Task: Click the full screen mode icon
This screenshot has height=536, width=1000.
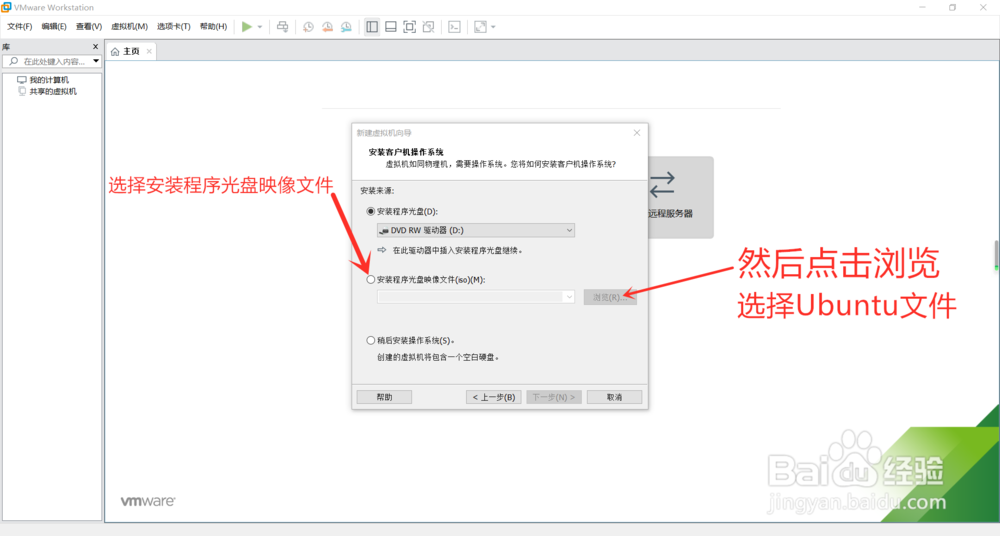Action: pos(409,27)
